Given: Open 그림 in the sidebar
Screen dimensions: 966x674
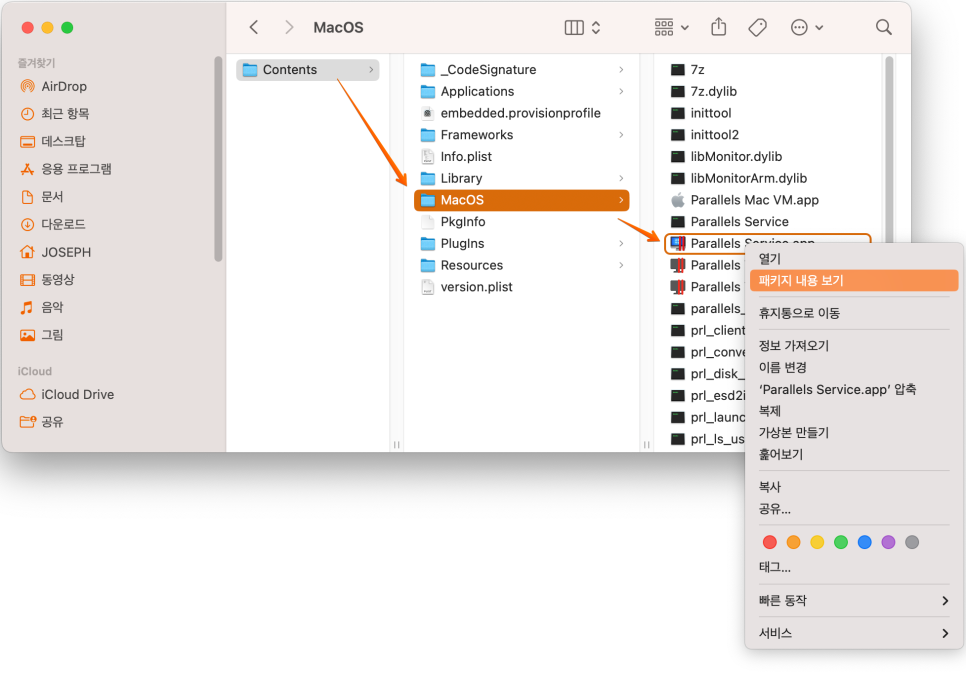Looking at the screenshot, I should pyautogui.click(x=42, y=335).
